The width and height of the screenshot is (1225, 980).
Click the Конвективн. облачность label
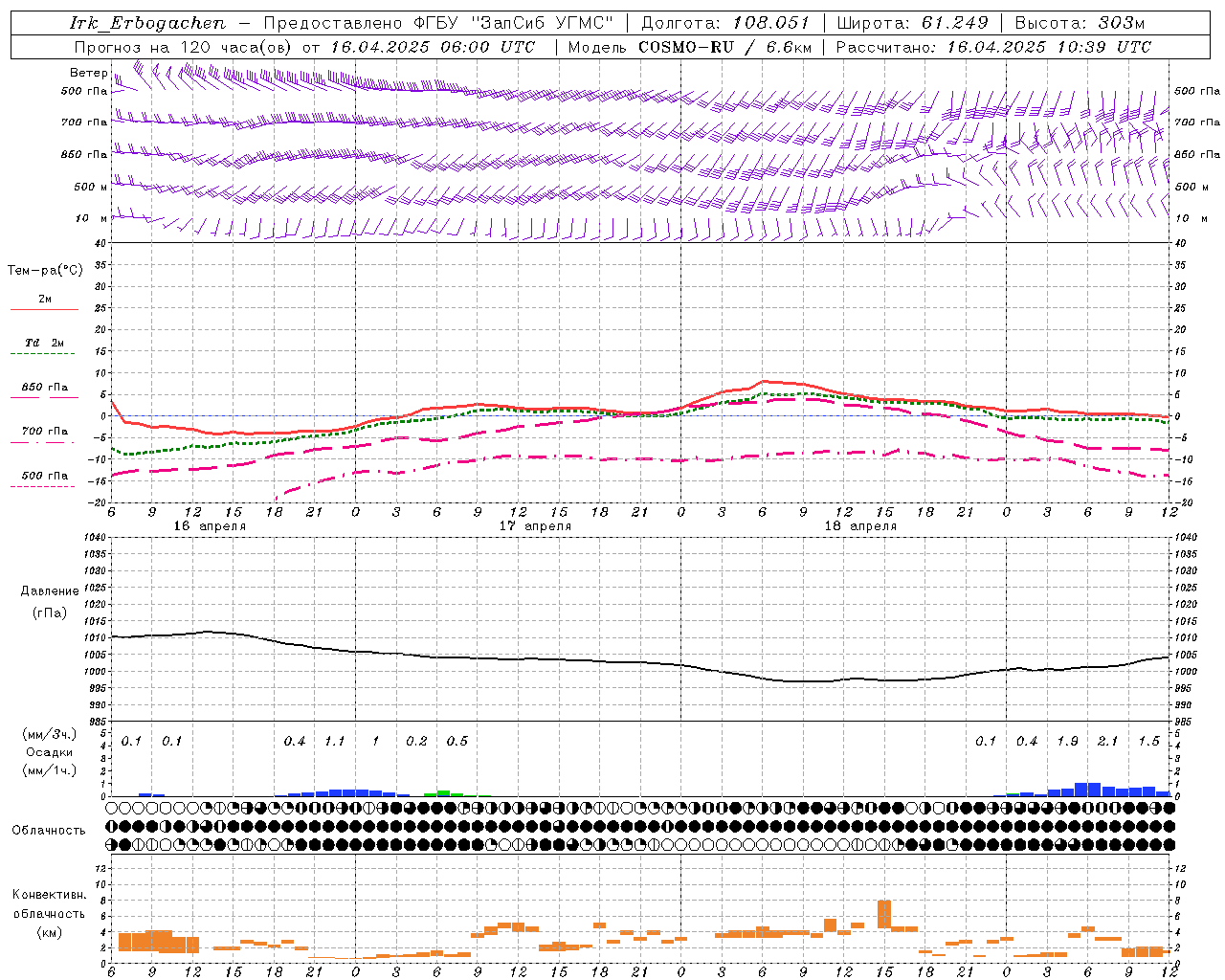pos(50,904)
